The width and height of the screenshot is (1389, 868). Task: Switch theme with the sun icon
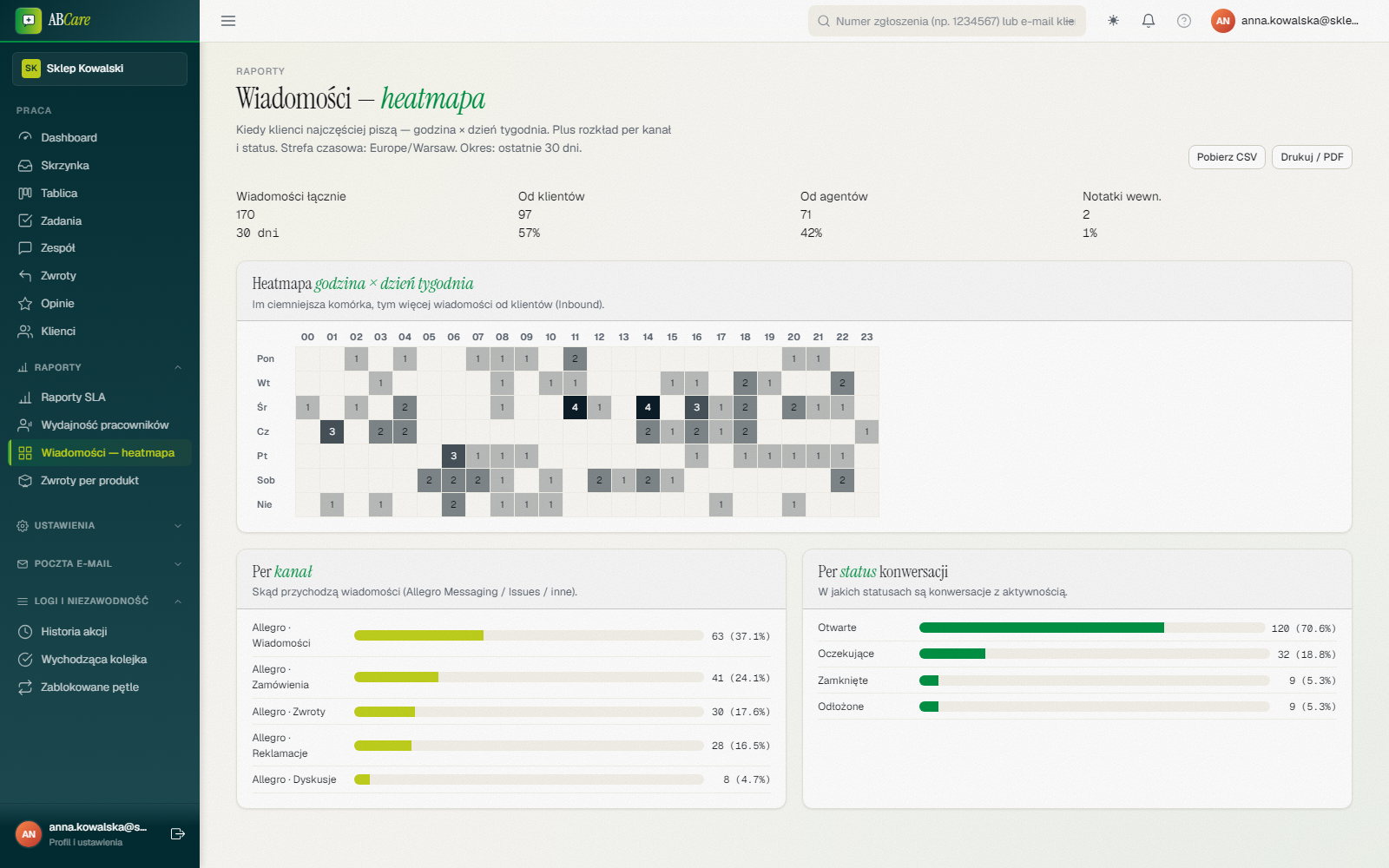pos(1113,21)
